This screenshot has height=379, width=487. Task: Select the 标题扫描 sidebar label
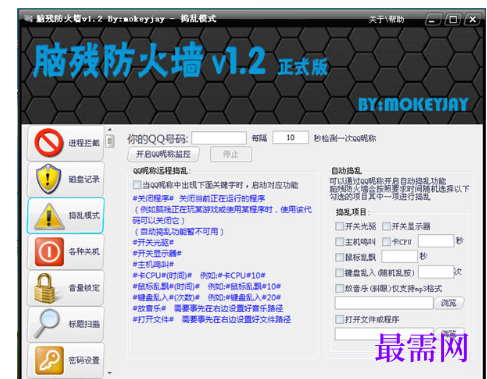(84, 324)
